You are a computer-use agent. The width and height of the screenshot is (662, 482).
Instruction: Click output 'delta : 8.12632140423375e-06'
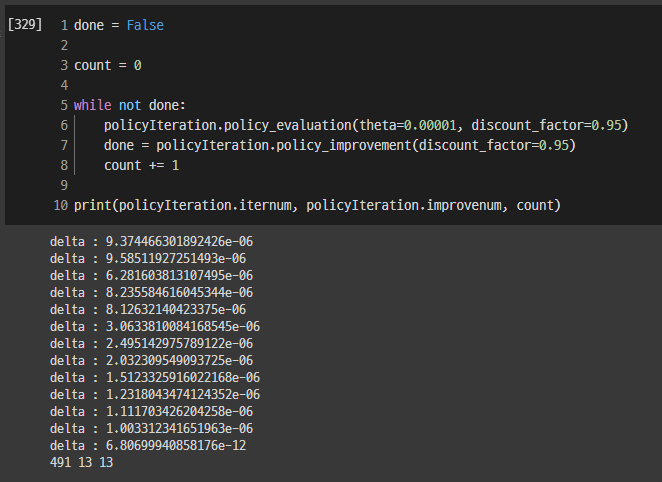click(148, 309)
